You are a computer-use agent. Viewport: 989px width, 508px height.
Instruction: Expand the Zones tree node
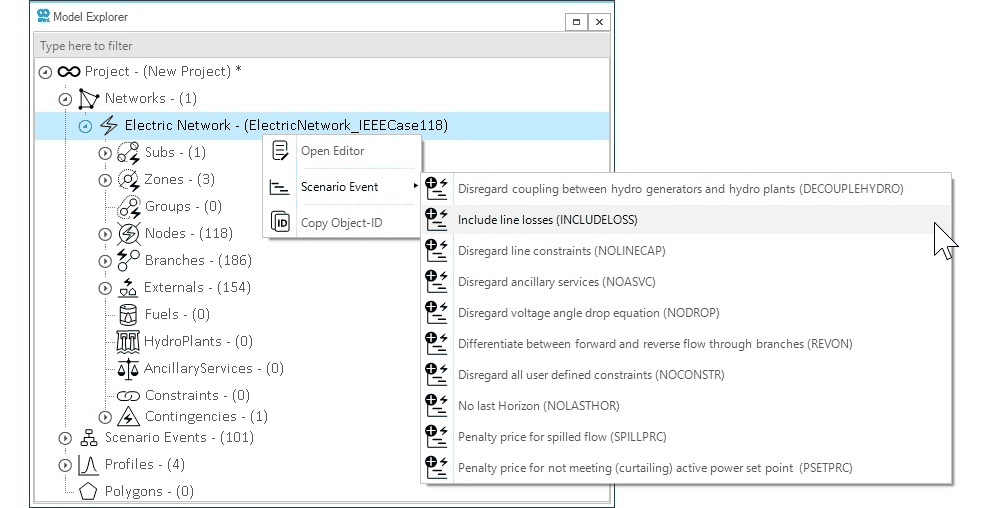point(105,180)
